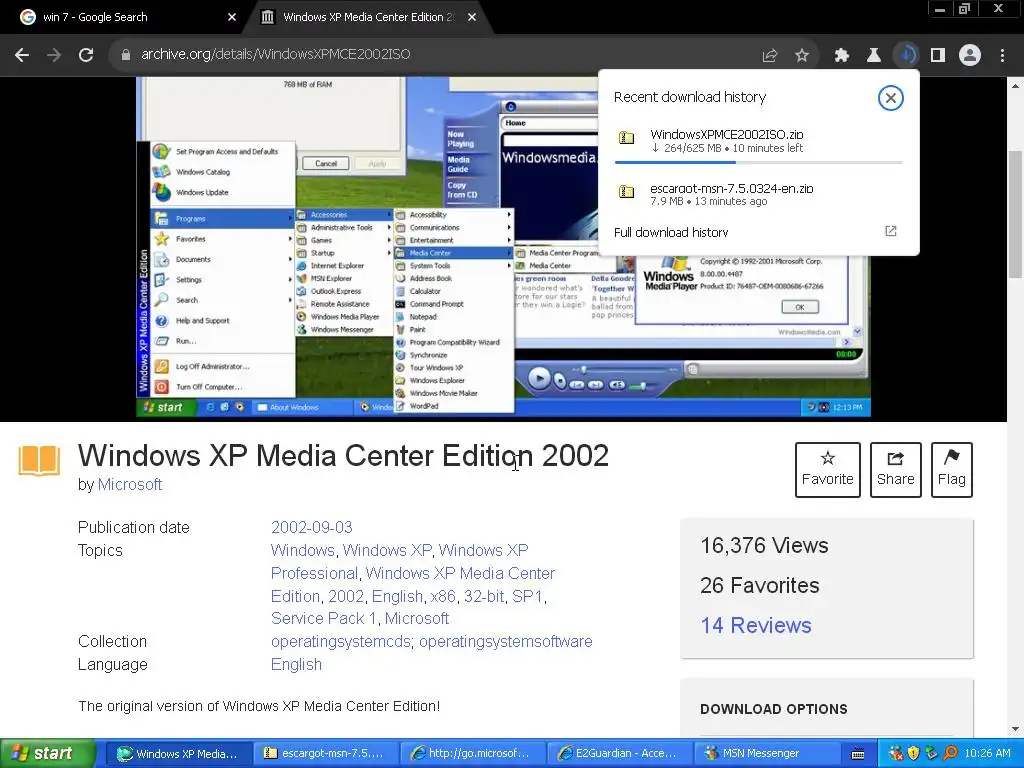
Task: Close the Recent download history popup
Action: [890, 98]
